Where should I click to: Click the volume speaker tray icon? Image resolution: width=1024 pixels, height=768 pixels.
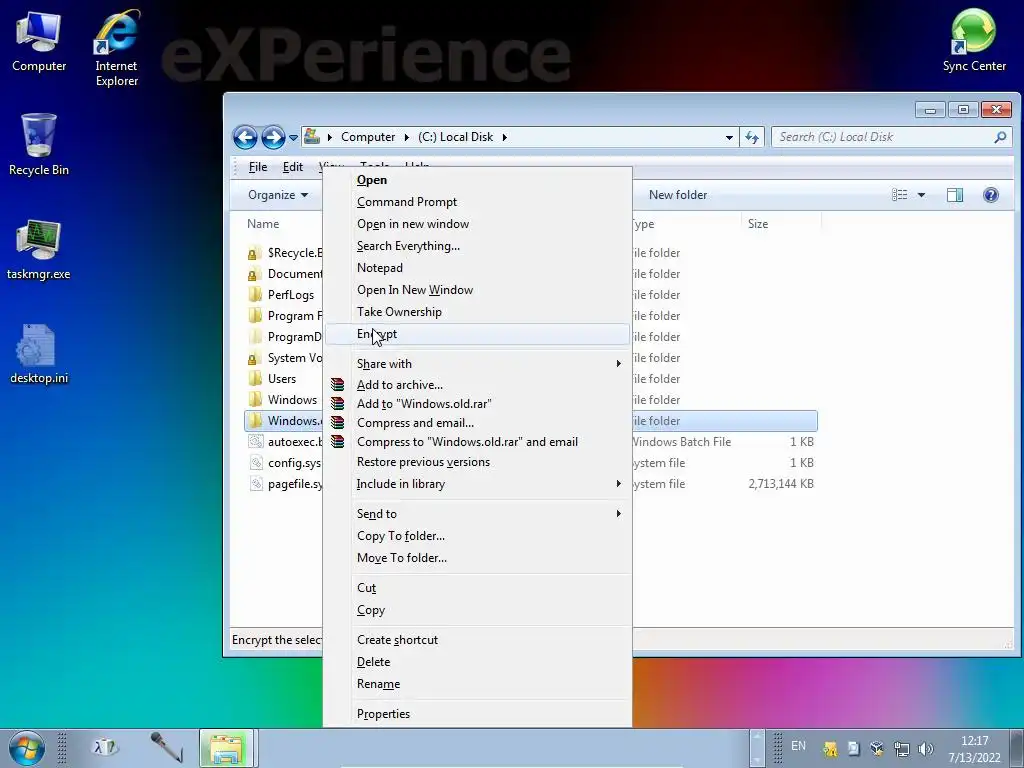click(x=925, y=748)
